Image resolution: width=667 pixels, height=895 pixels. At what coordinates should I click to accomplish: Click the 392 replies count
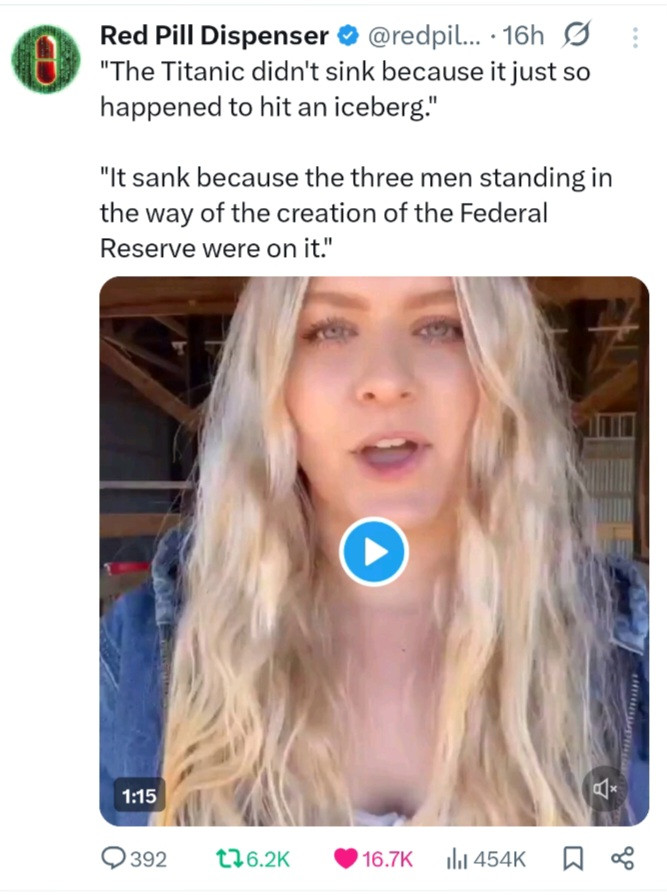pyautogui.click(x=149, y=859)
